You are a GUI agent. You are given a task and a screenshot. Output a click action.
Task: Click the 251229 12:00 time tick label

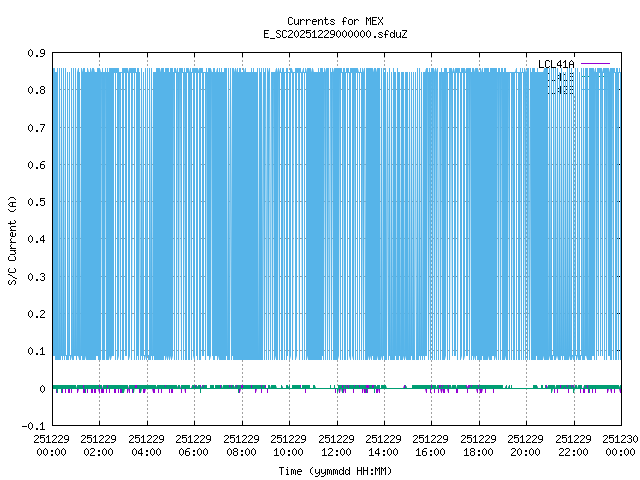point(336,445)
